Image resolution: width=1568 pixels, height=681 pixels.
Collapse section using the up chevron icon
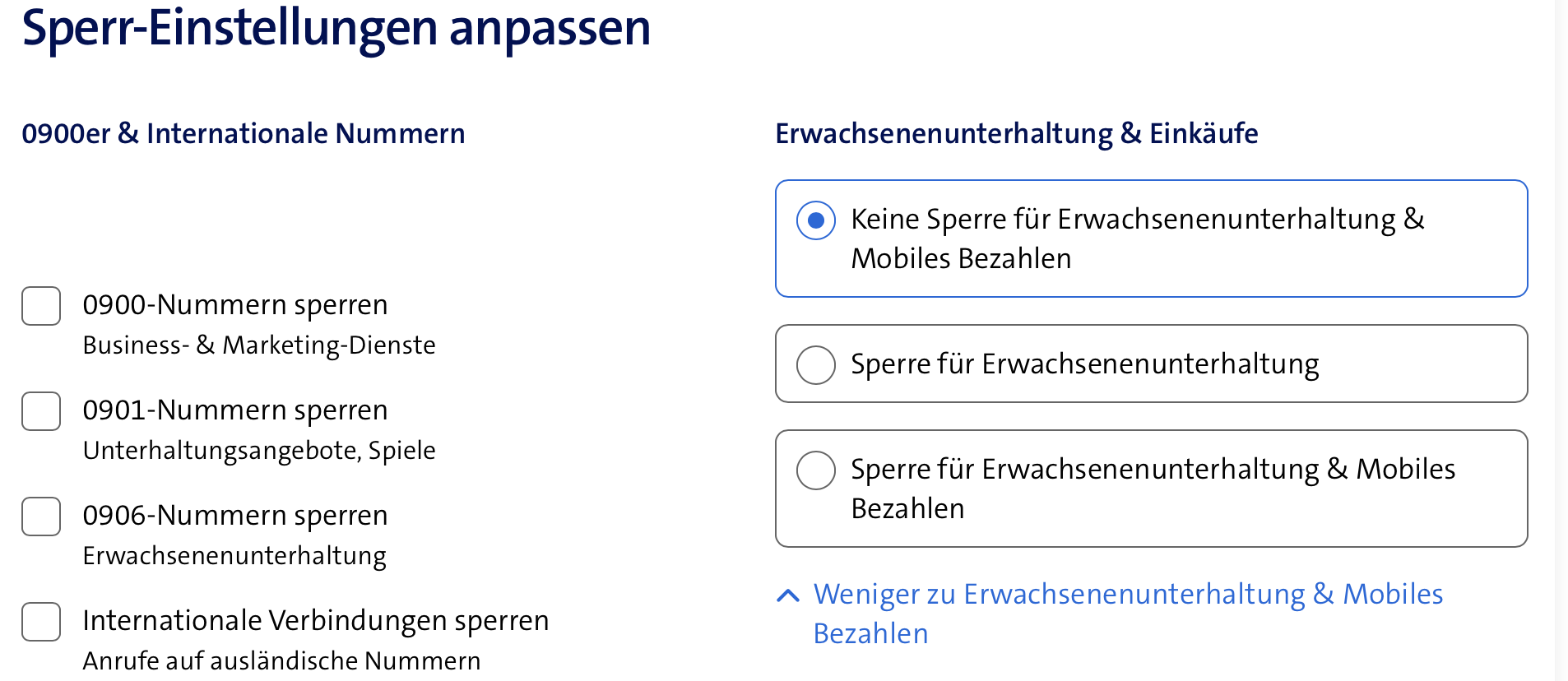[788, 595]
